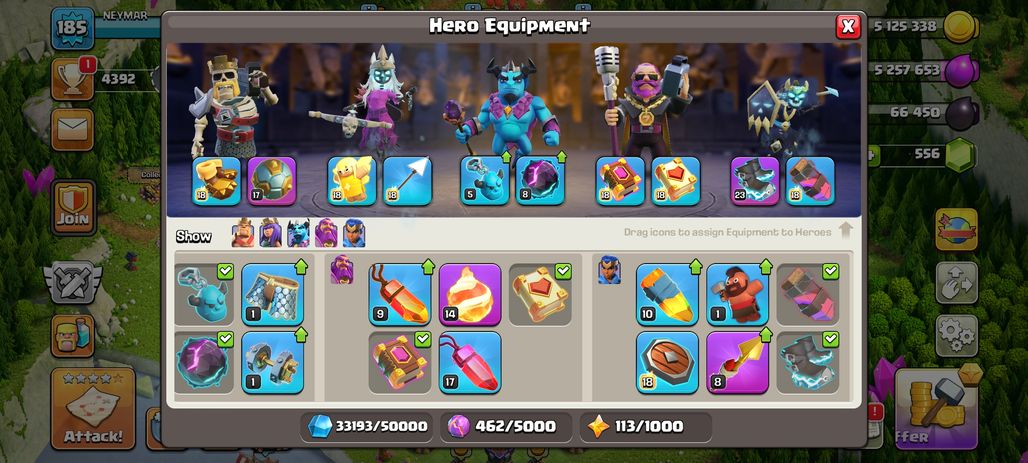Select the level 9 orange gem equipment

click(x=399, y=294)
